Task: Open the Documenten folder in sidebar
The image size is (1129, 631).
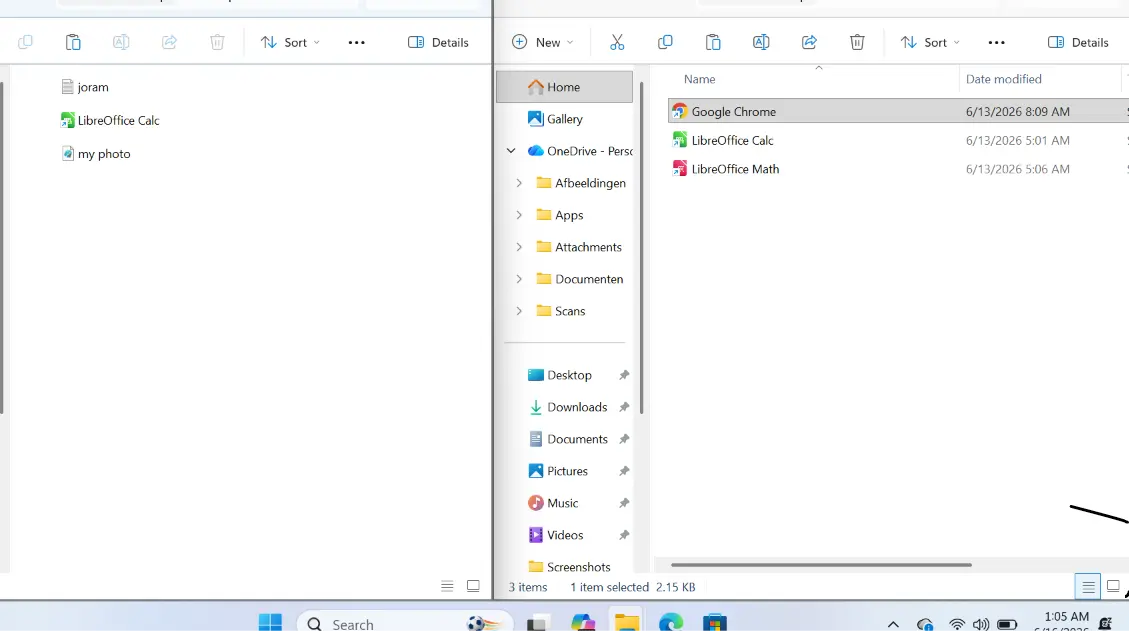Action: (580, 279)
